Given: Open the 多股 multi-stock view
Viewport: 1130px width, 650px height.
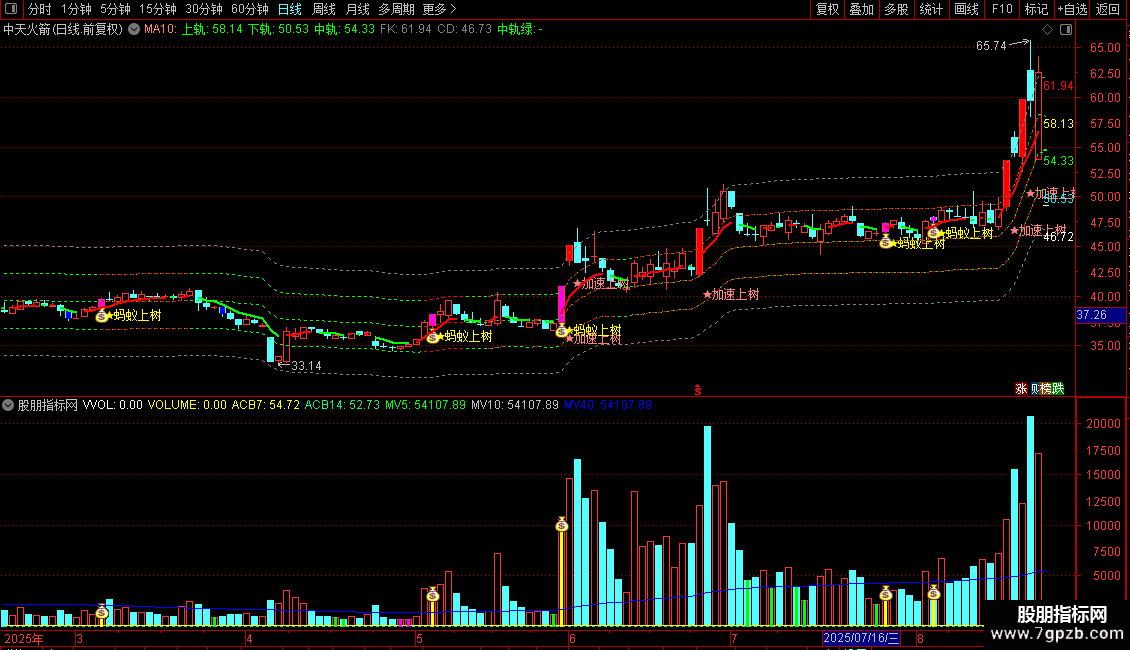Looking at the screenshot, I should click(897, 9).
